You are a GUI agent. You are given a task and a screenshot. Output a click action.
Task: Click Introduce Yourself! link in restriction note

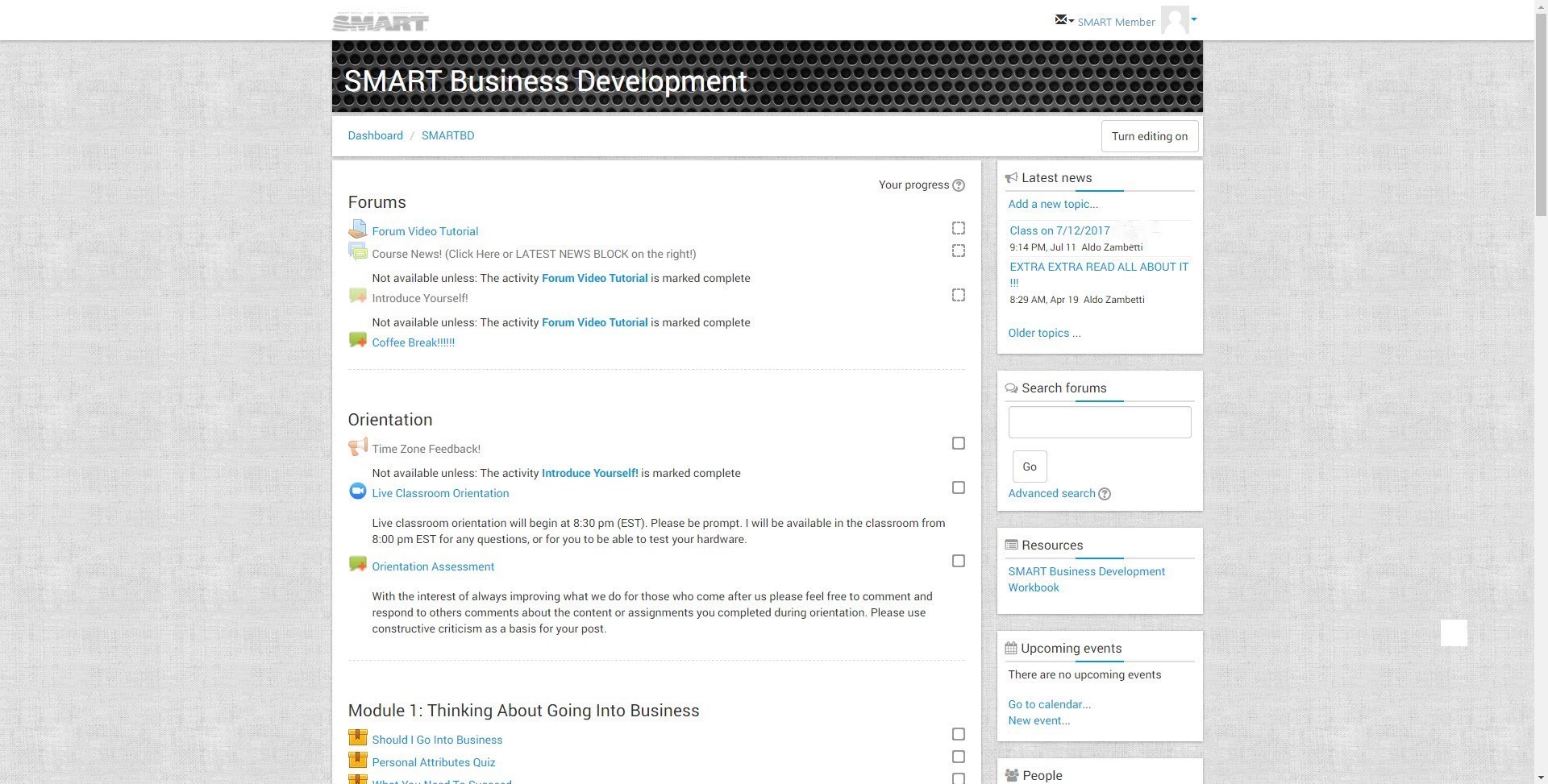tap(589, 473)
